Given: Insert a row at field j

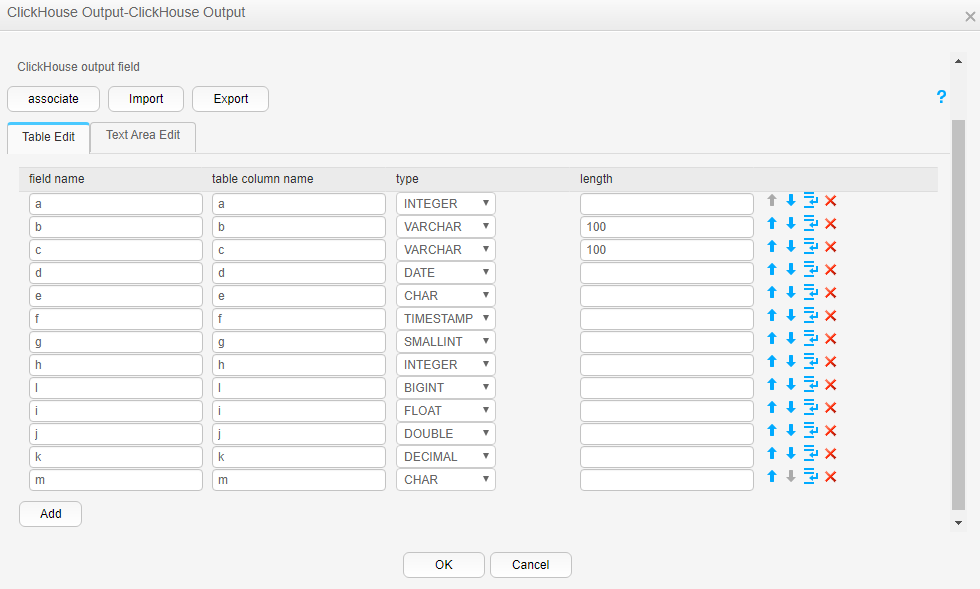Looking at the screenshot, I should point(811,430).
